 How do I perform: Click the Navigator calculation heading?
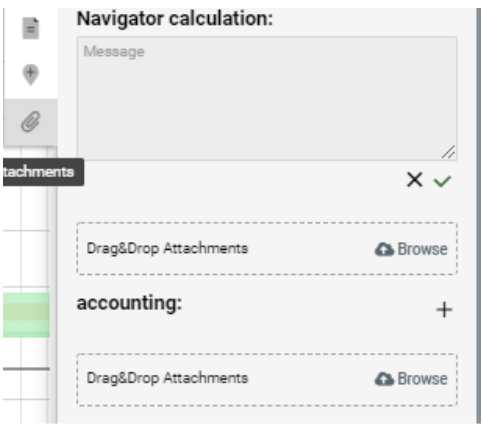click(175, 19)
